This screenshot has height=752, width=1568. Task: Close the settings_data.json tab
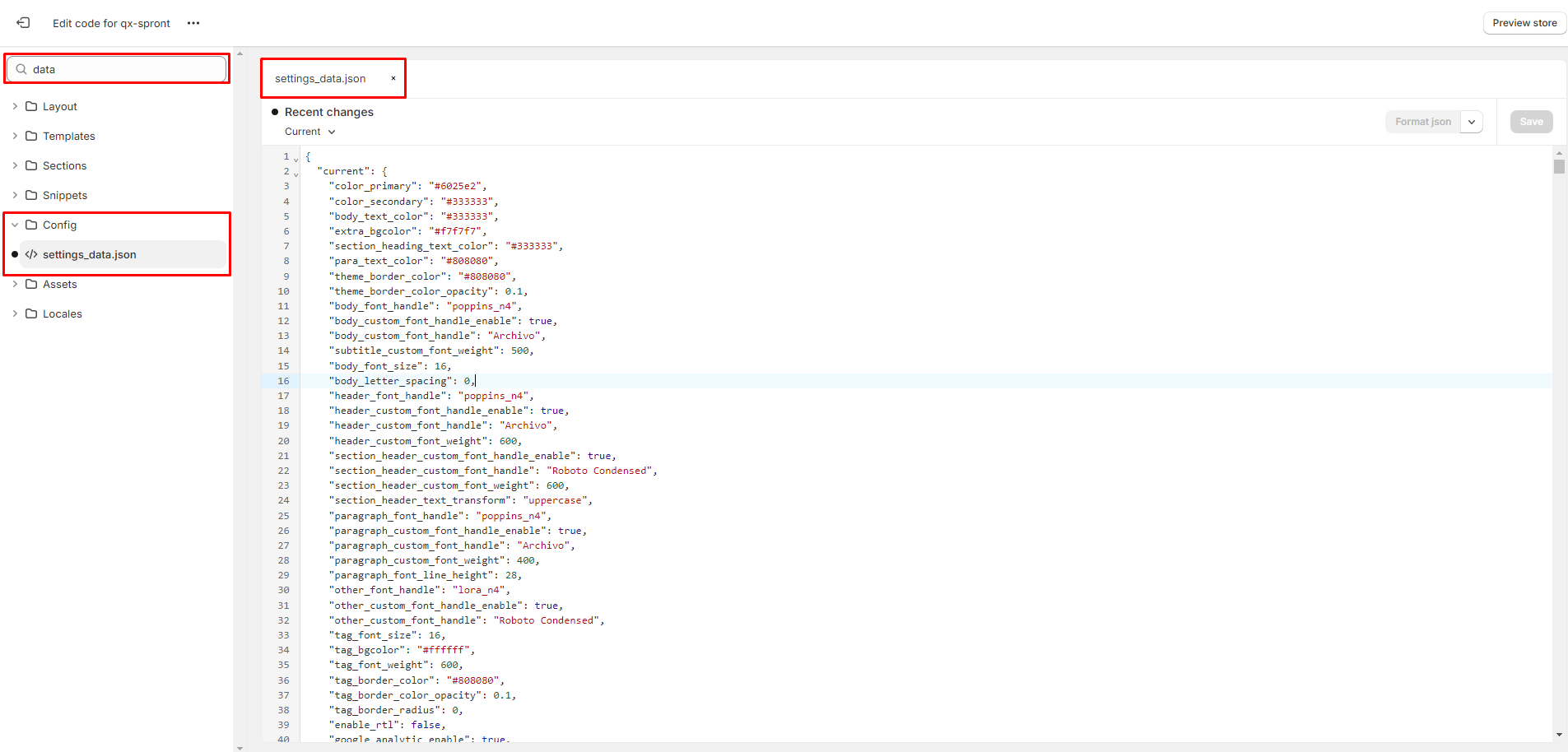click(x=393, y=78)
